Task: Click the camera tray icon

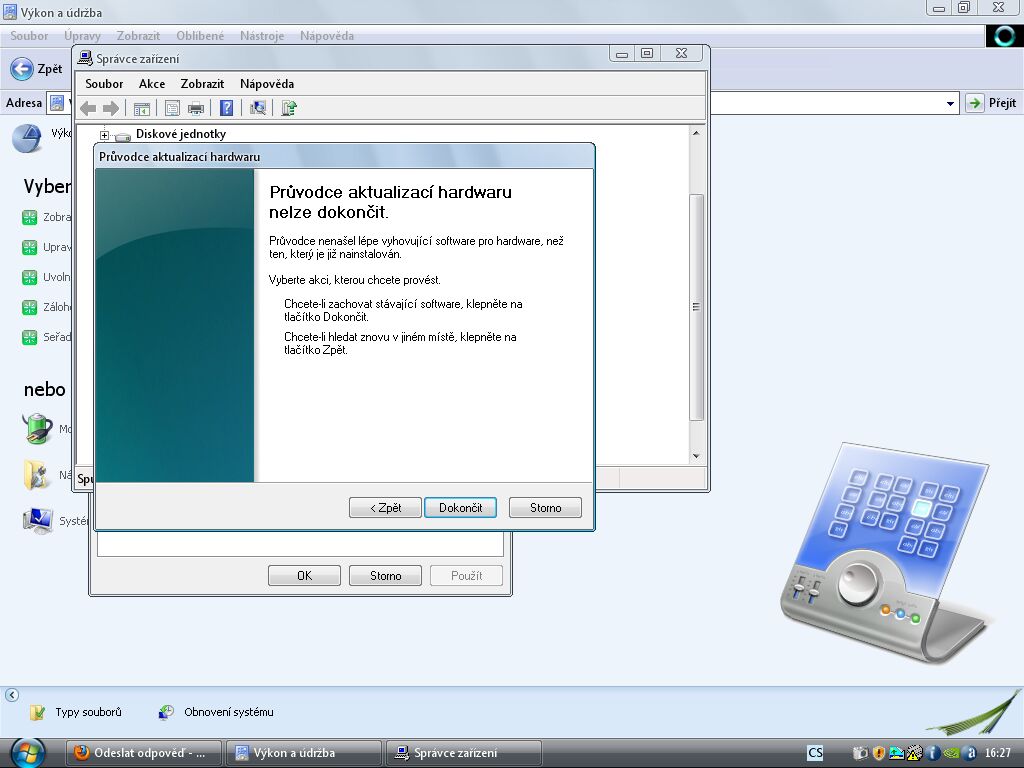Action: 860,753
